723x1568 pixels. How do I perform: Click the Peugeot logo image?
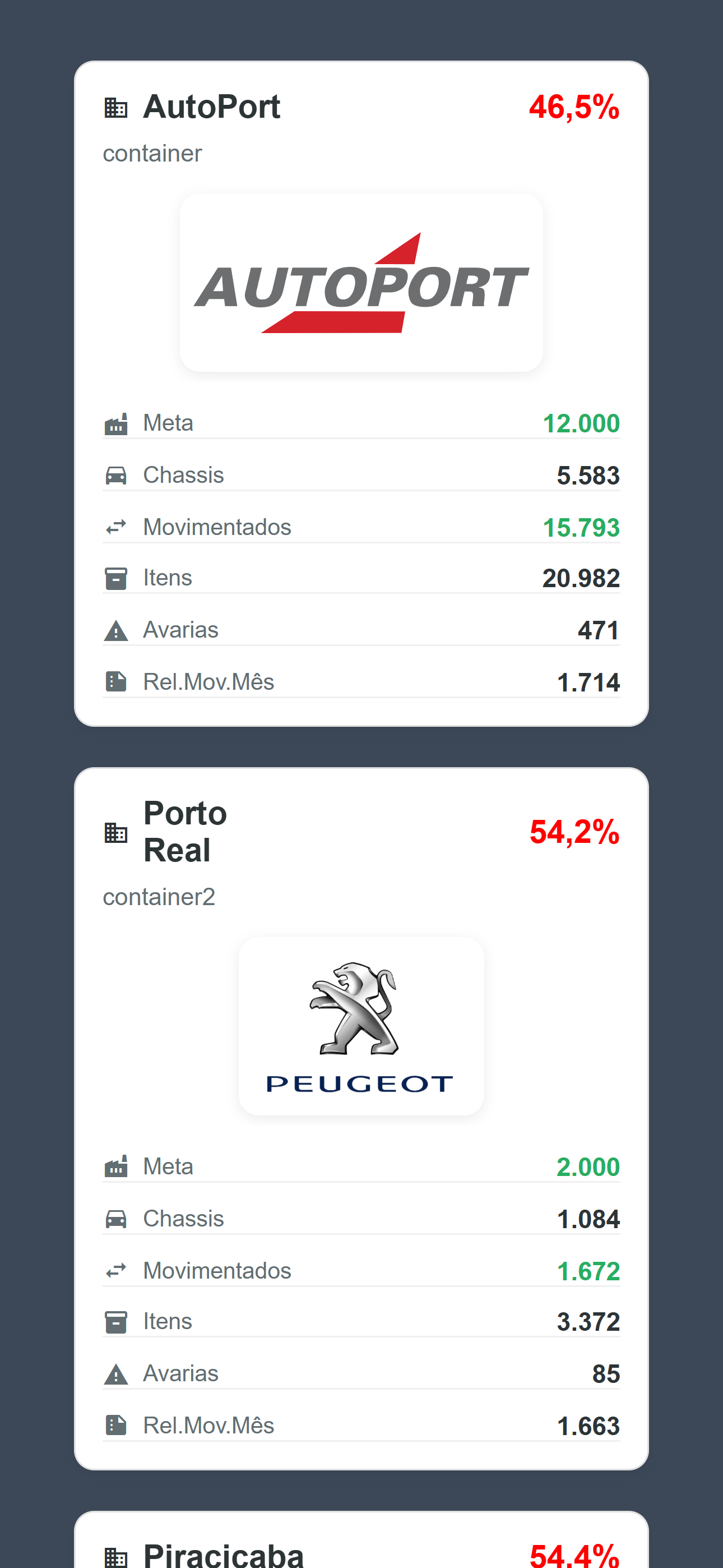click(x=361, y=1026)
